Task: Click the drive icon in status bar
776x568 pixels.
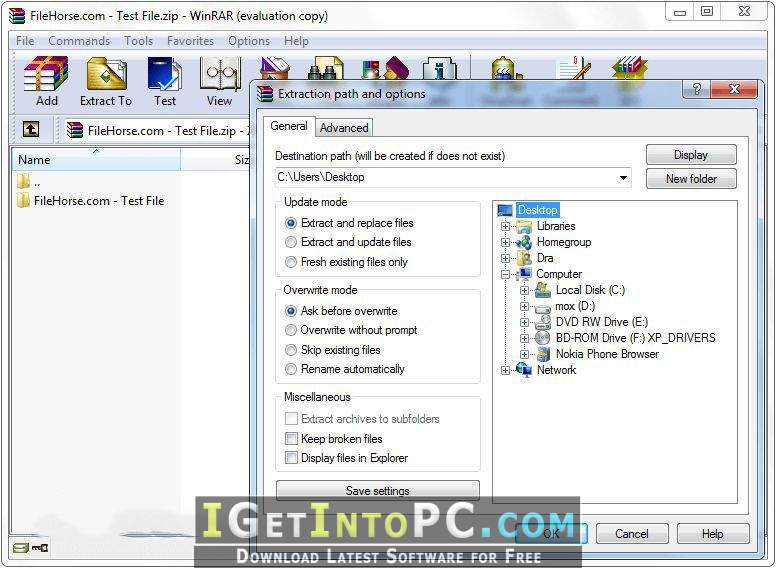Action: 20,548
